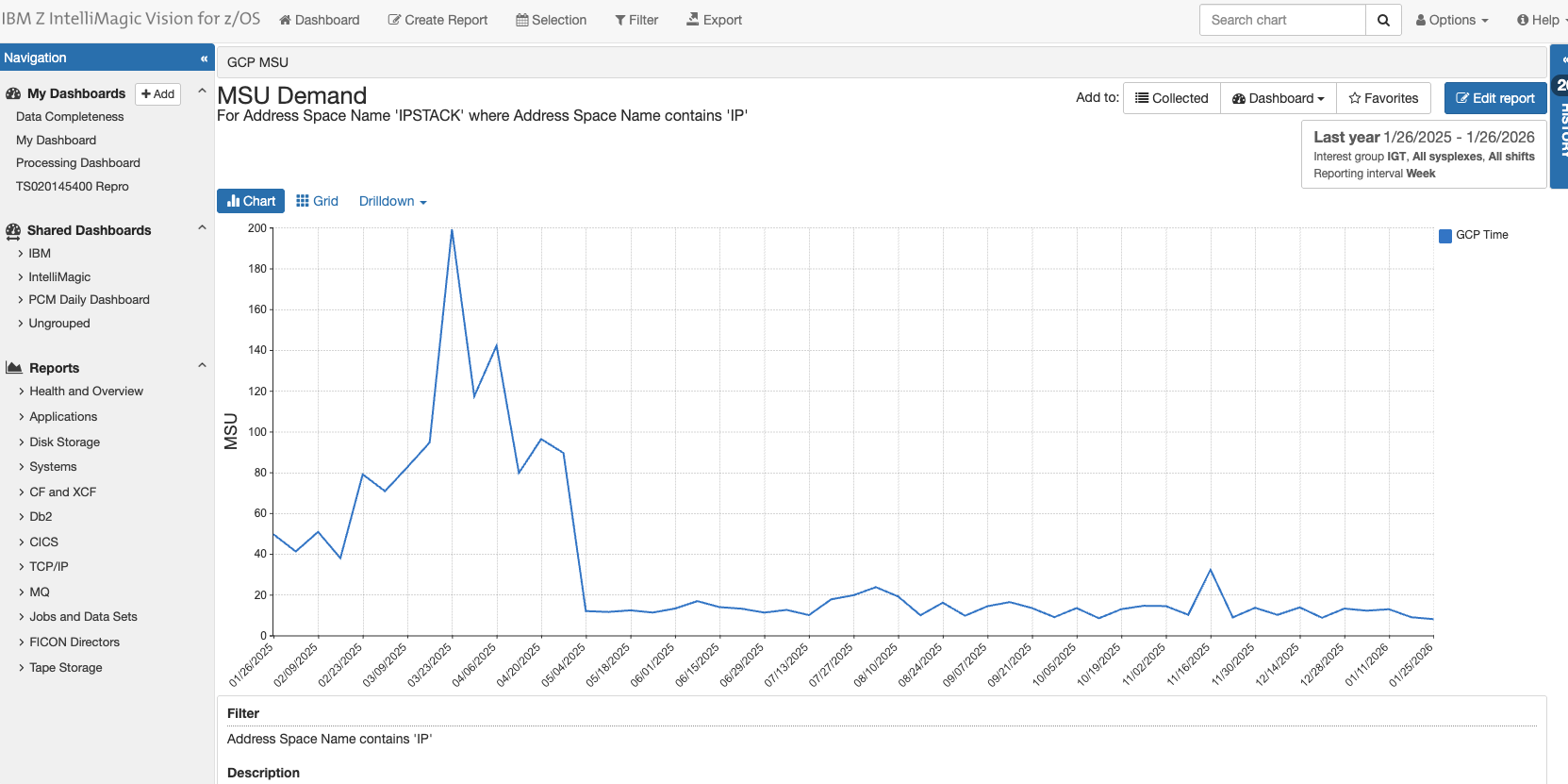Add chart to Favorites
This screenshot has height=784, width=1568.
(1384, 98)
